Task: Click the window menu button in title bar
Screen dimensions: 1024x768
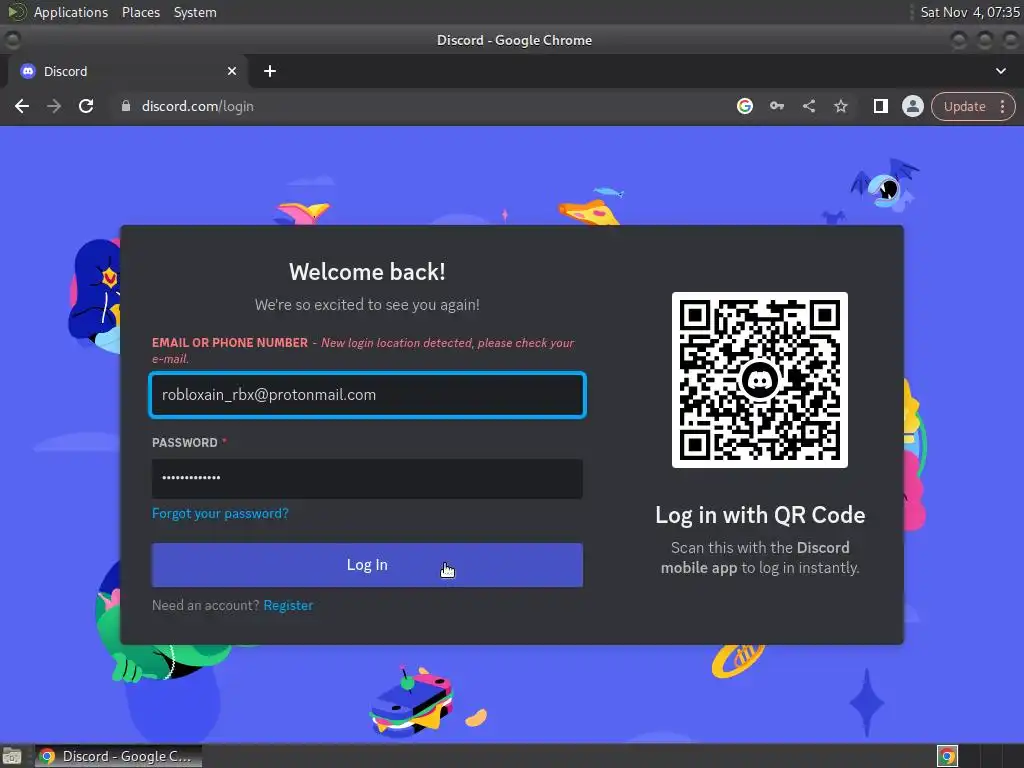Action: [x=12, y=40]
